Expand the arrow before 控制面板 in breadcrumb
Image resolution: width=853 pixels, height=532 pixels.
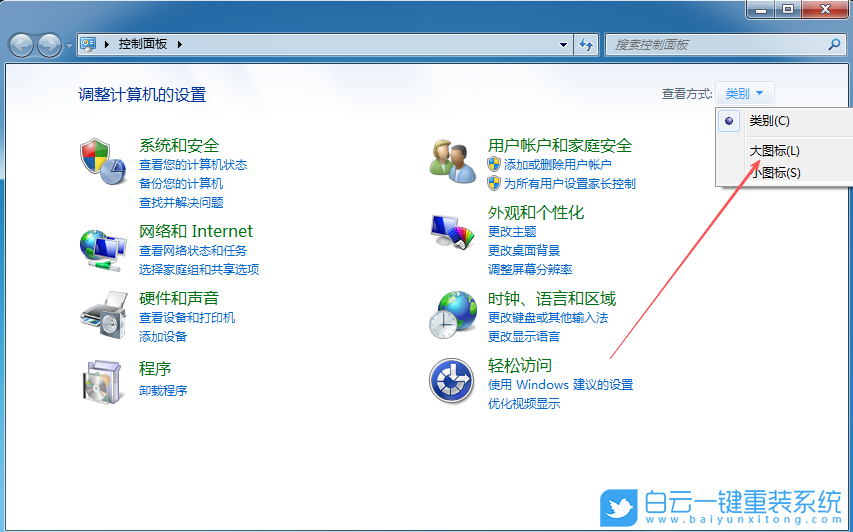coord(107,44)
